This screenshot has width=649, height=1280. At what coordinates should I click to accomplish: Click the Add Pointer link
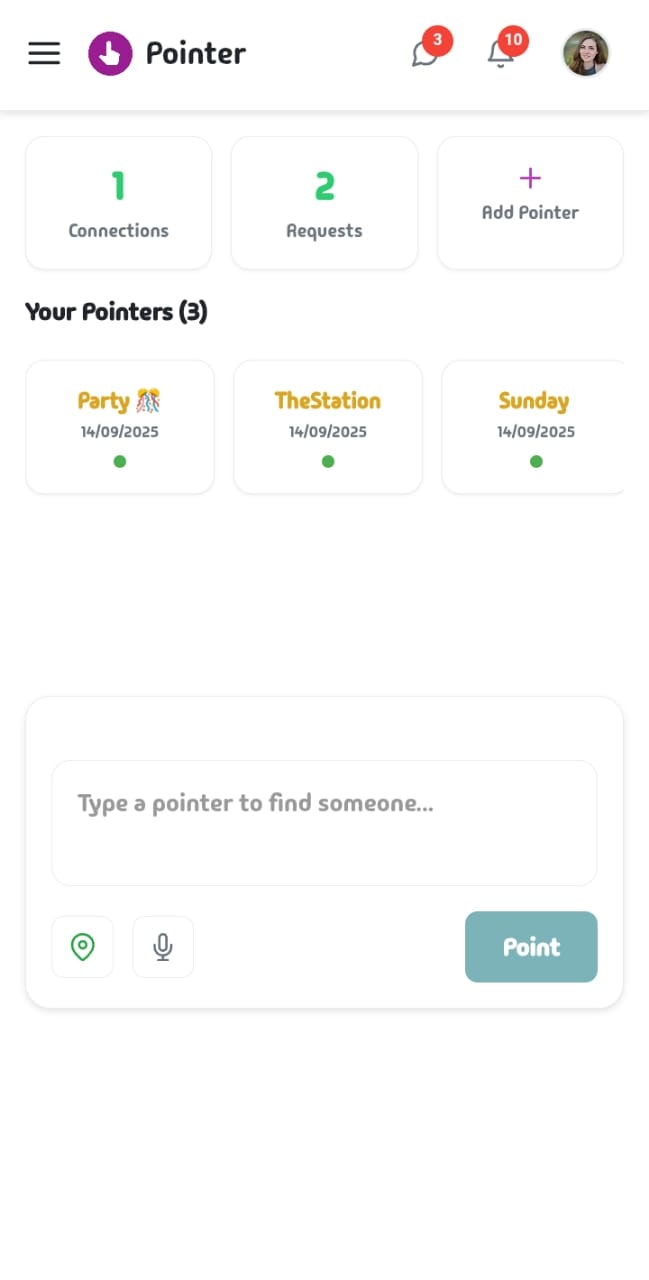(530, 212)
